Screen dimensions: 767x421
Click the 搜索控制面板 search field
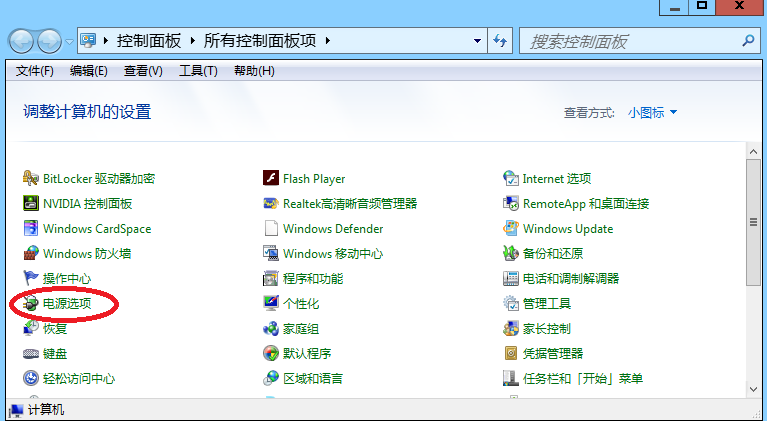(x=630, y=42)
